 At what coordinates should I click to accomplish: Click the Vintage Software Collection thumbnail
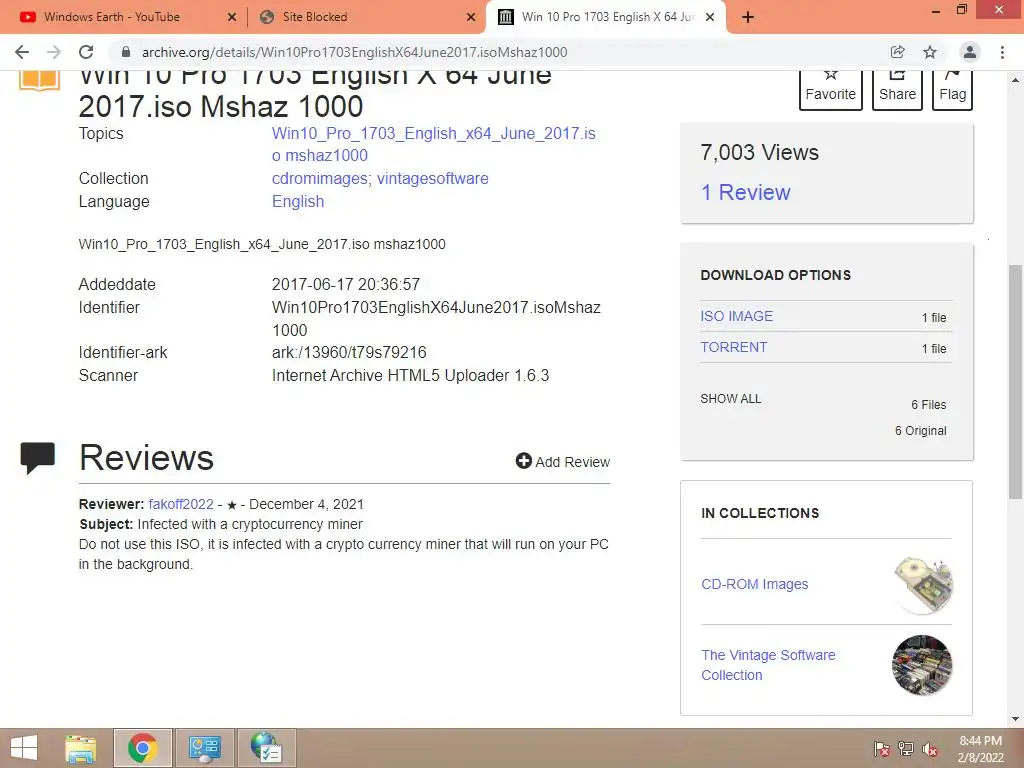[x=922, y=665]
